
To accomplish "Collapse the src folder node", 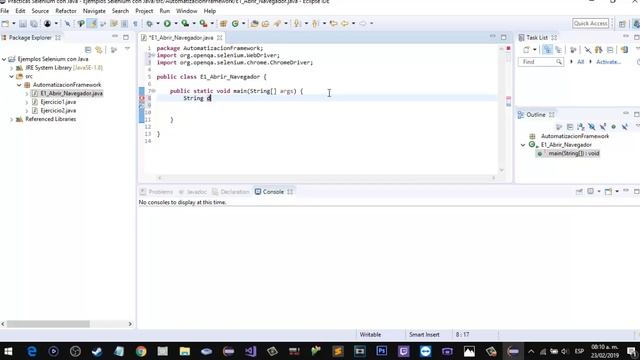I will coord(12,76).
